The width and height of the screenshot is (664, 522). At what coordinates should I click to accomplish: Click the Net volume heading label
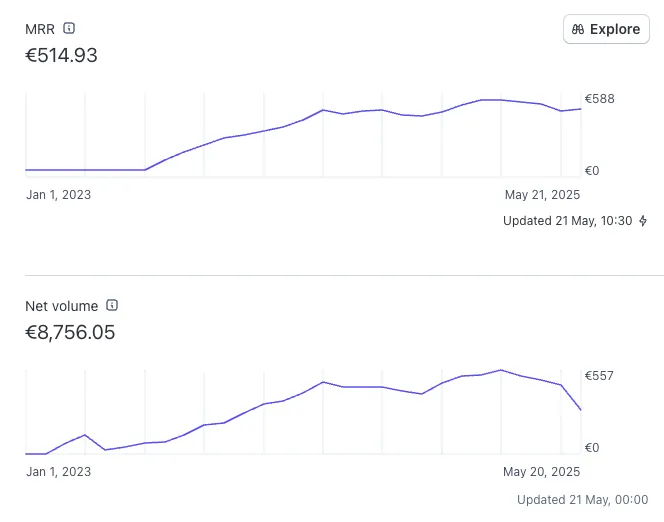pyautogui.click(x=62, y=306)
